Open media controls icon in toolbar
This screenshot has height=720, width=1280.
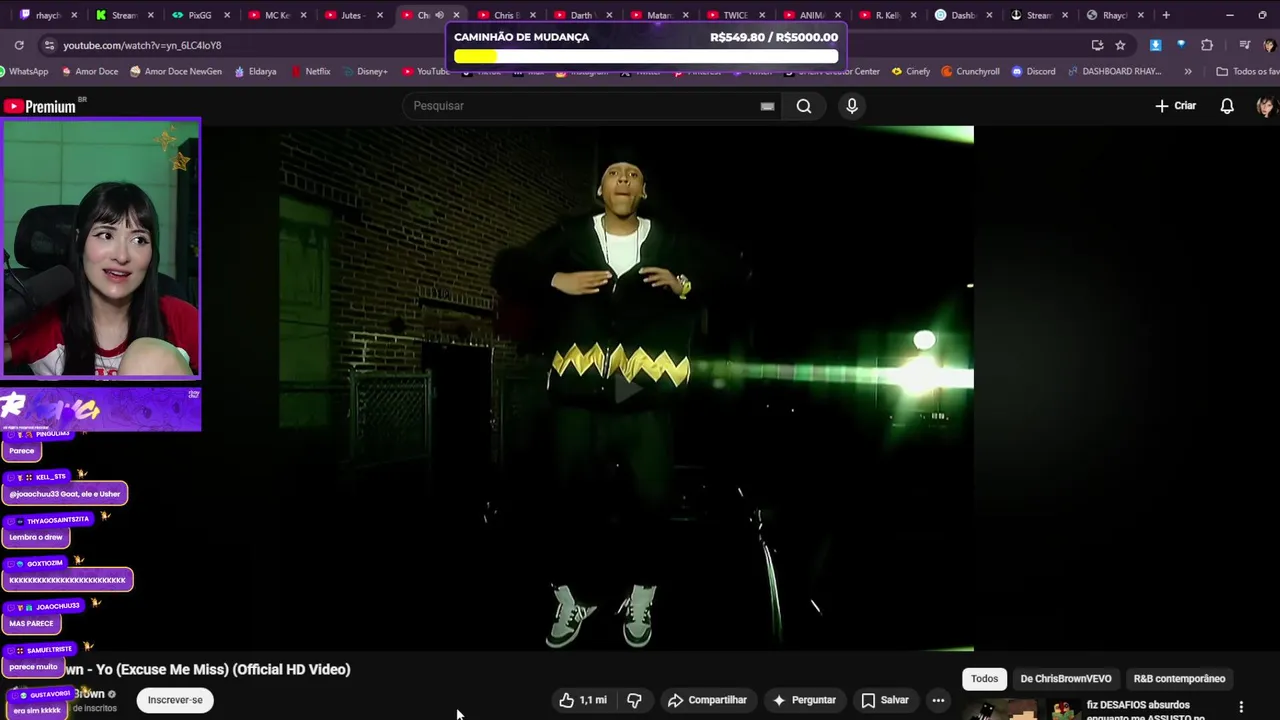pos(1244,45)
